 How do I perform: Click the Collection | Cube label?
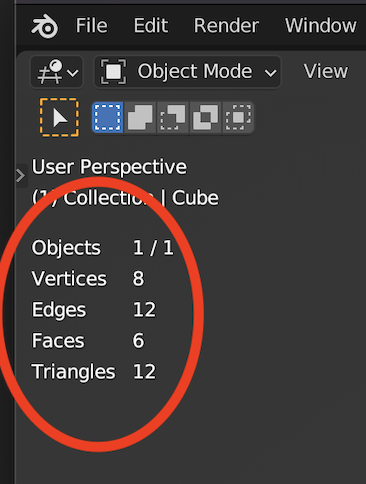click(x=125, y=198)
